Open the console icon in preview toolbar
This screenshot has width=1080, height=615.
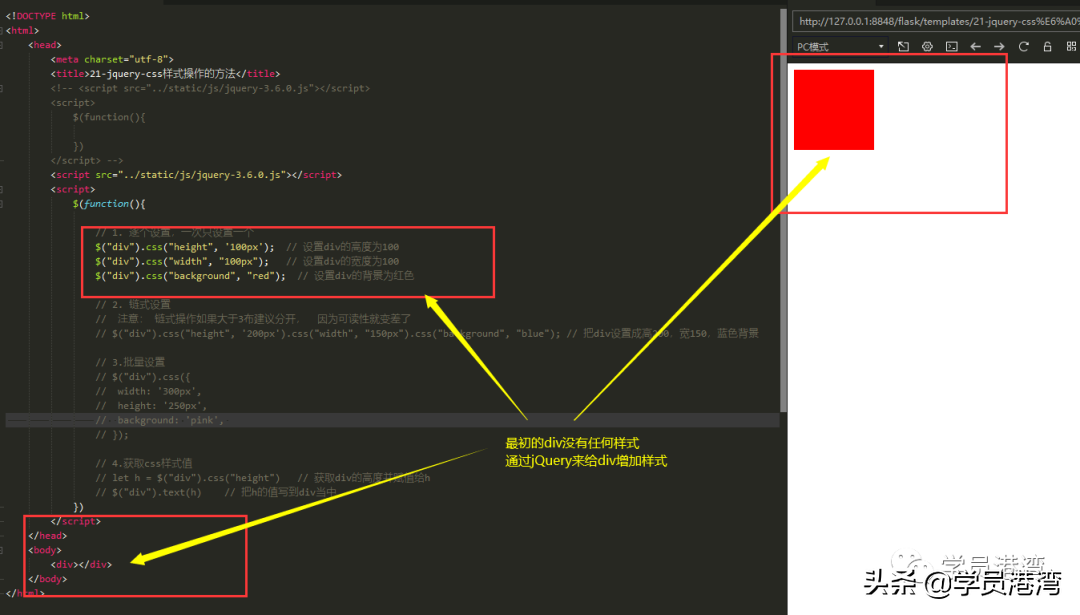(x=951, y=46)
